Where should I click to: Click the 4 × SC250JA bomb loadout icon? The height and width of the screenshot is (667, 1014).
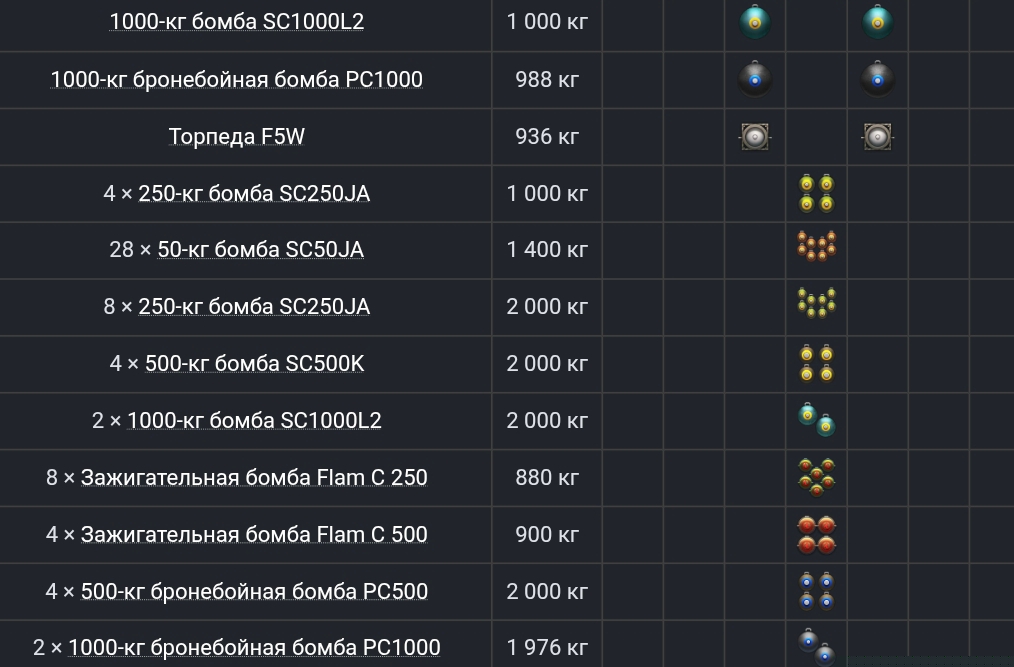816,193
